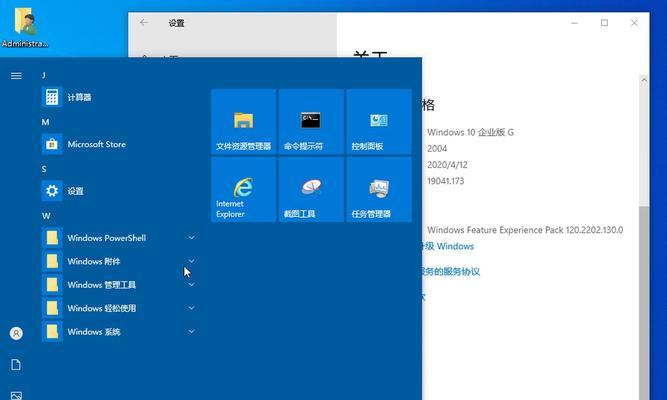Open the File Explorer tile (文件资源管理器)
The width and height of the screenshot is (667, 400).
pos(243,121)
